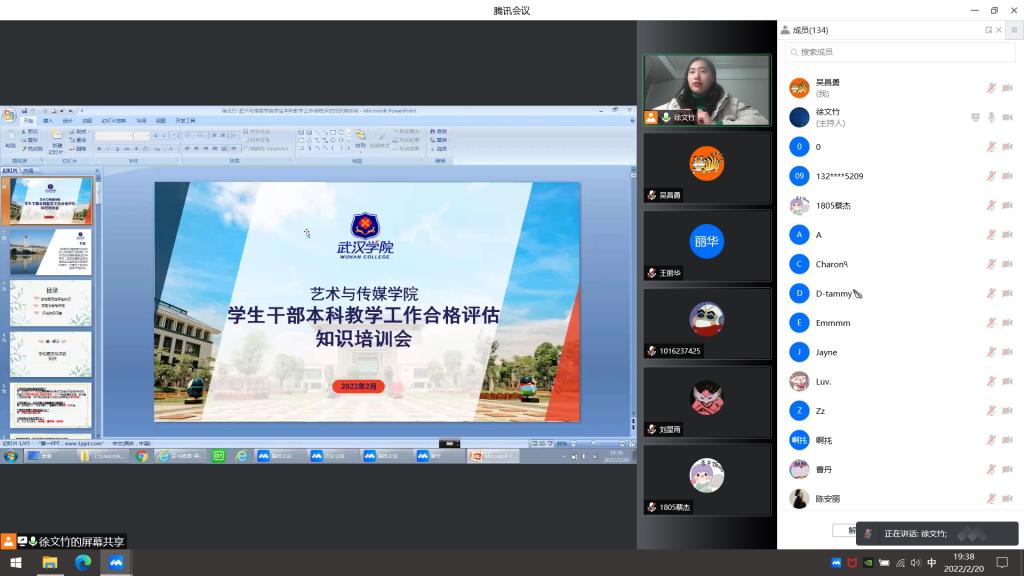This screenshot has width=1024, height=576.
Task: Select the 1016237425 video tile
Action: [707, 323]
